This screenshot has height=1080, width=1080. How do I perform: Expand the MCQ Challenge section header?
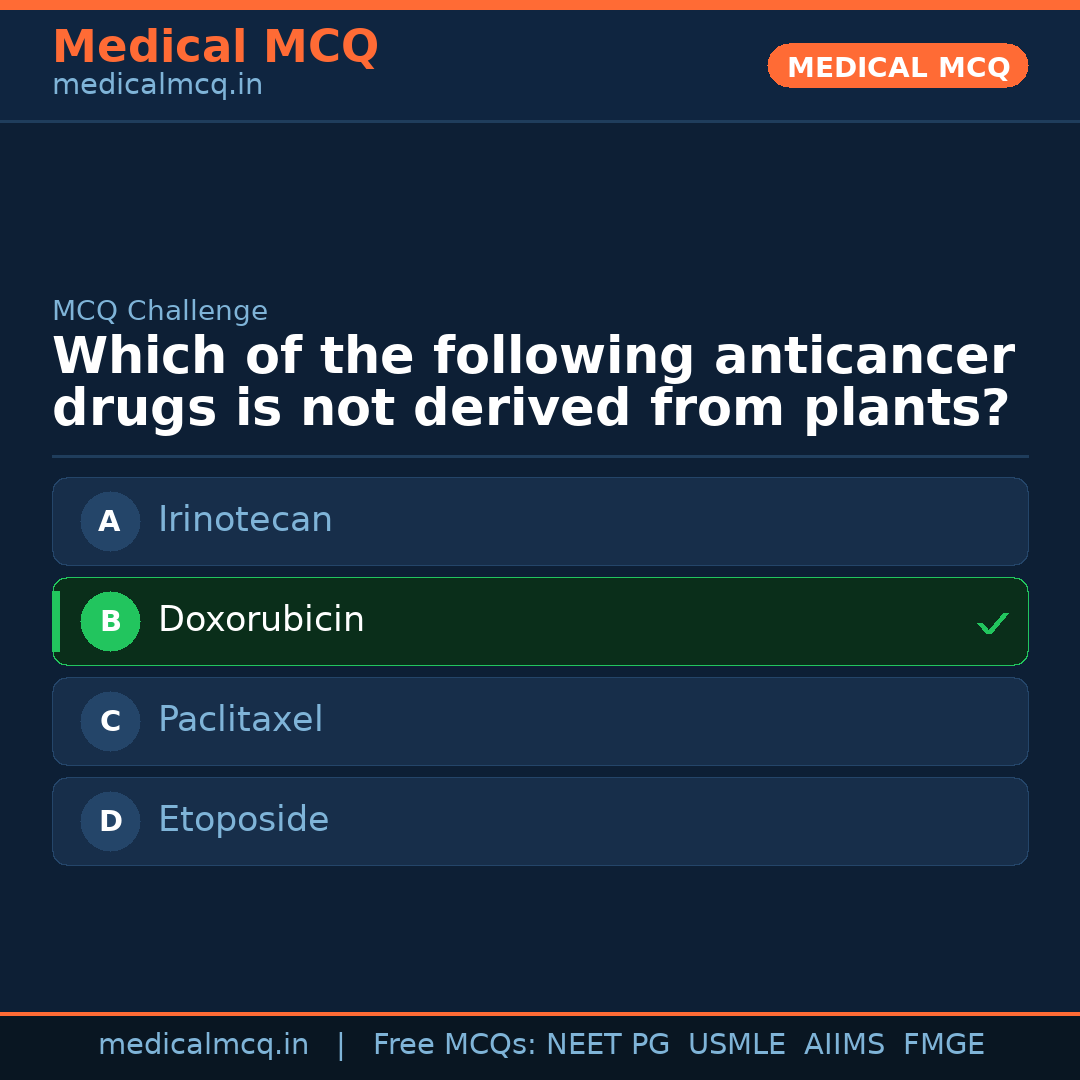coord(160,311)
